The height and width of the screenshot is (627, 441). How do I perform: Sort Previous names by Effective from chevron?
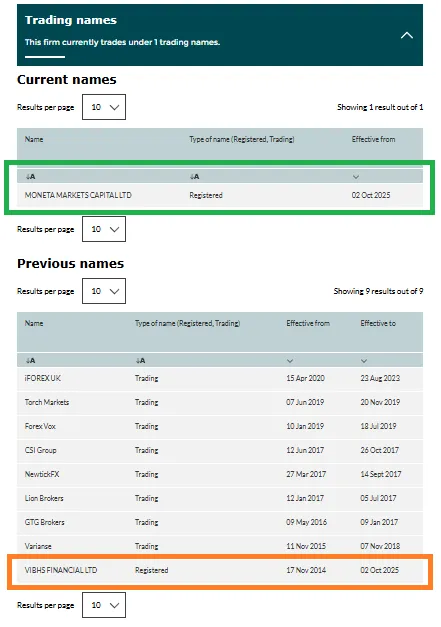click(290, 361)
